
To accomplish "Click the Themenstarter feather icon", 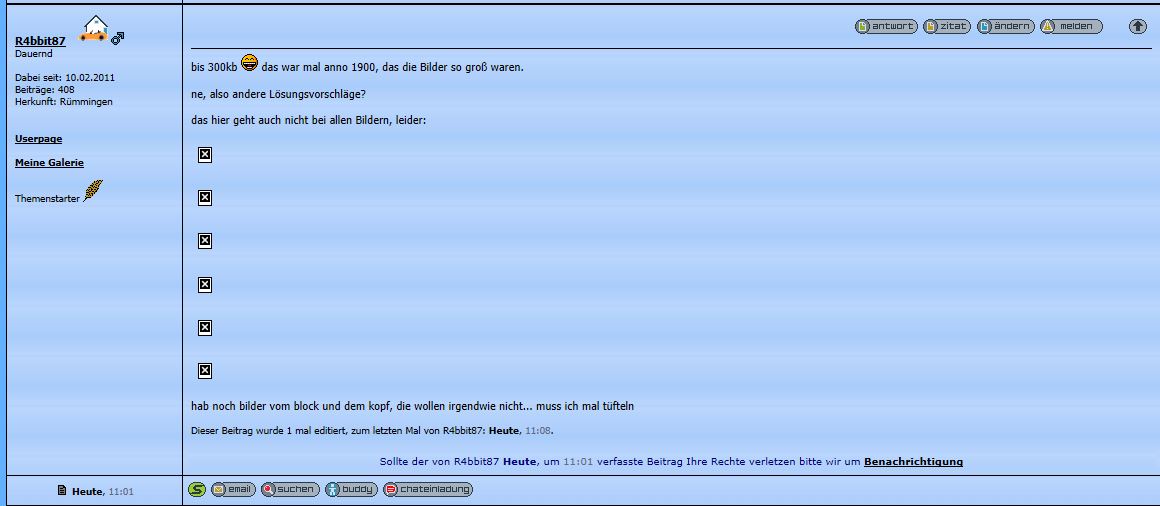I will (x=93, y=190).
